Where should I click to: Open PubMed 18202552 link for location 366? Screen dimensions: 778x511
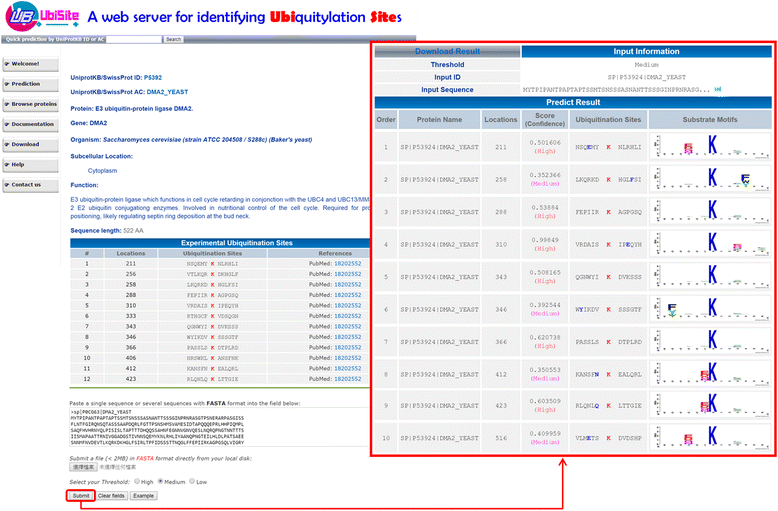coord(347,347)
